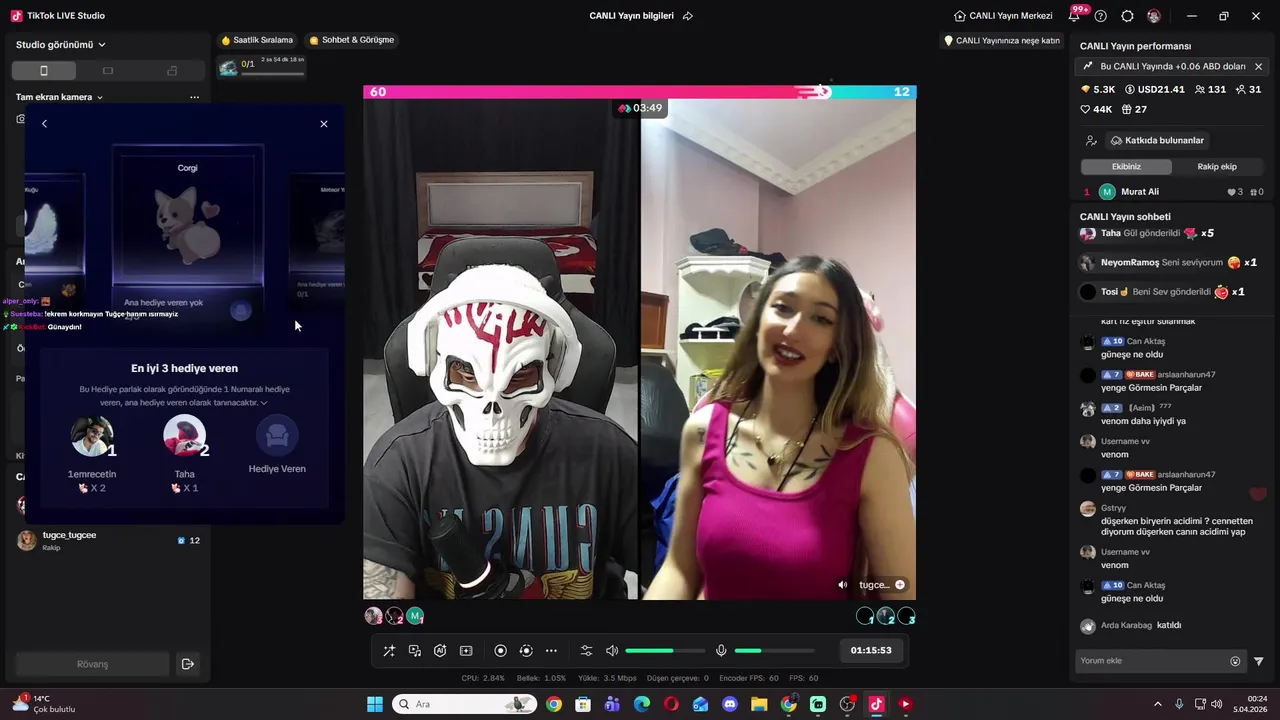Open the magic wand effects tool
Image resolution: width=1280 pixels, height=720 pixels.
[389, 651]
